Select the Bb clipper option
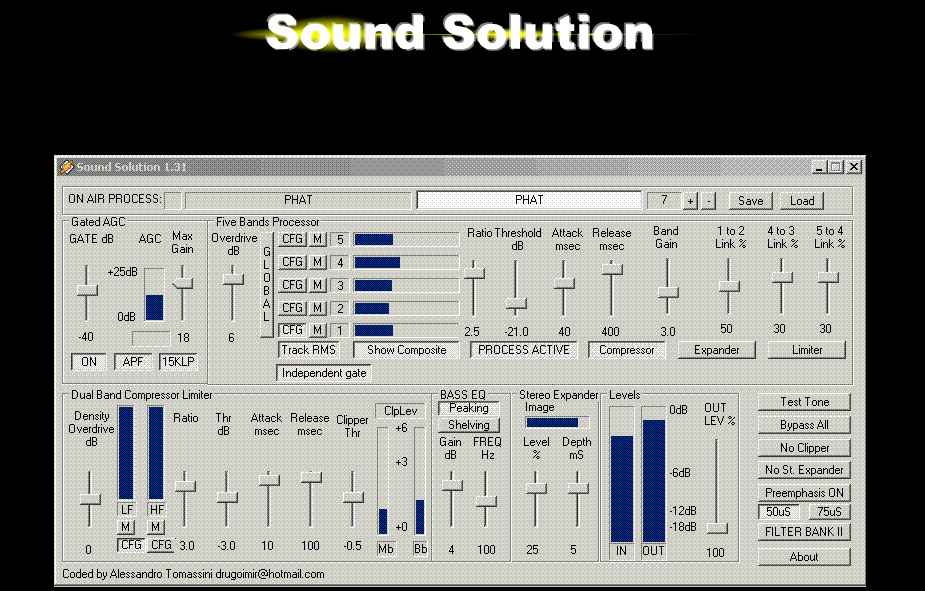This screenshot has width=925, height=591. coord(419,547)
